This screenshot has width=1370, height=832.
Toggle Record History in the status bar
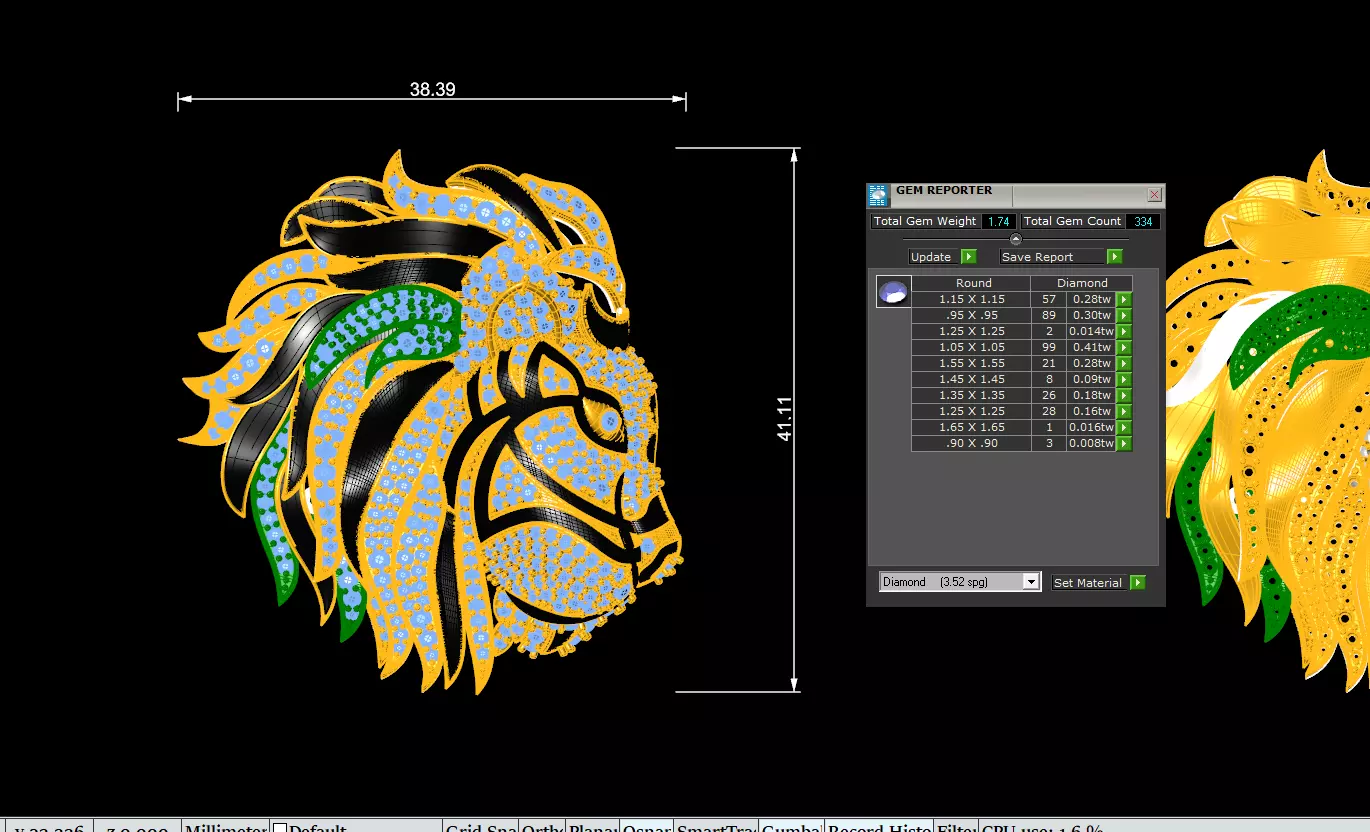coord(879,827)
